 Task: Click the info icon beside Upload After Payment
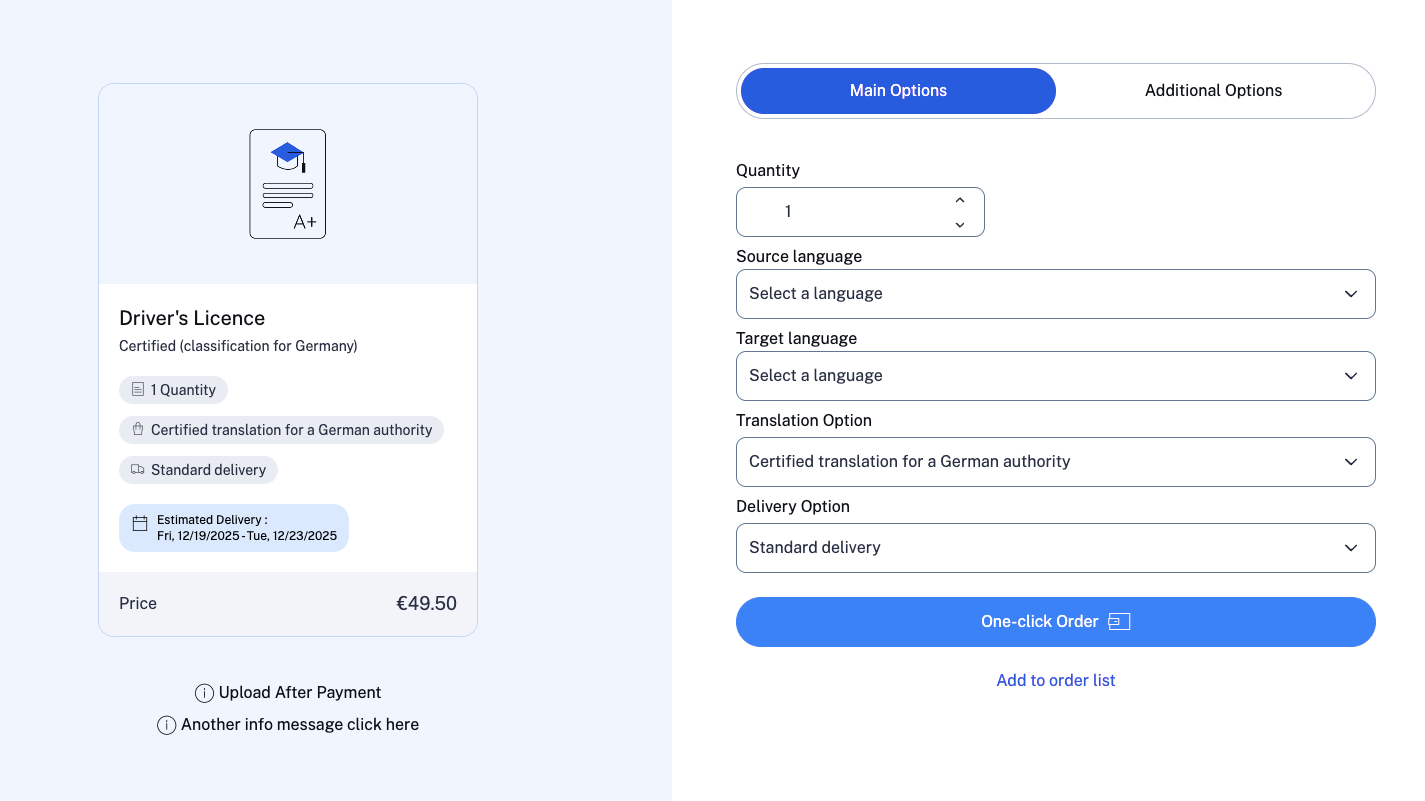tap(204, 693)
